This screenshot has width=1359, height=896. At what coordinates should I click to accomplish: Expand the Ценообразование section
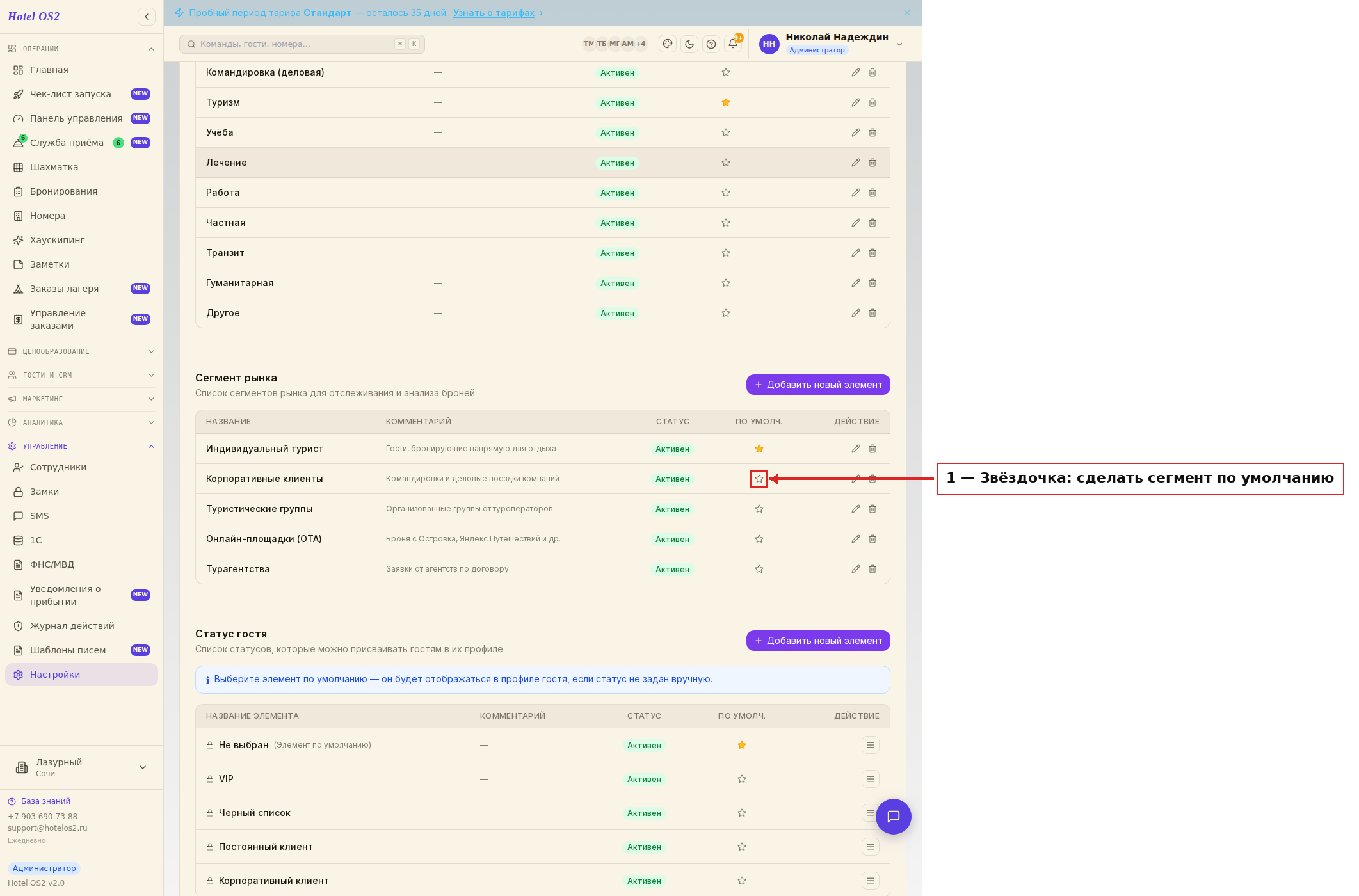click(x=81, y=351)
